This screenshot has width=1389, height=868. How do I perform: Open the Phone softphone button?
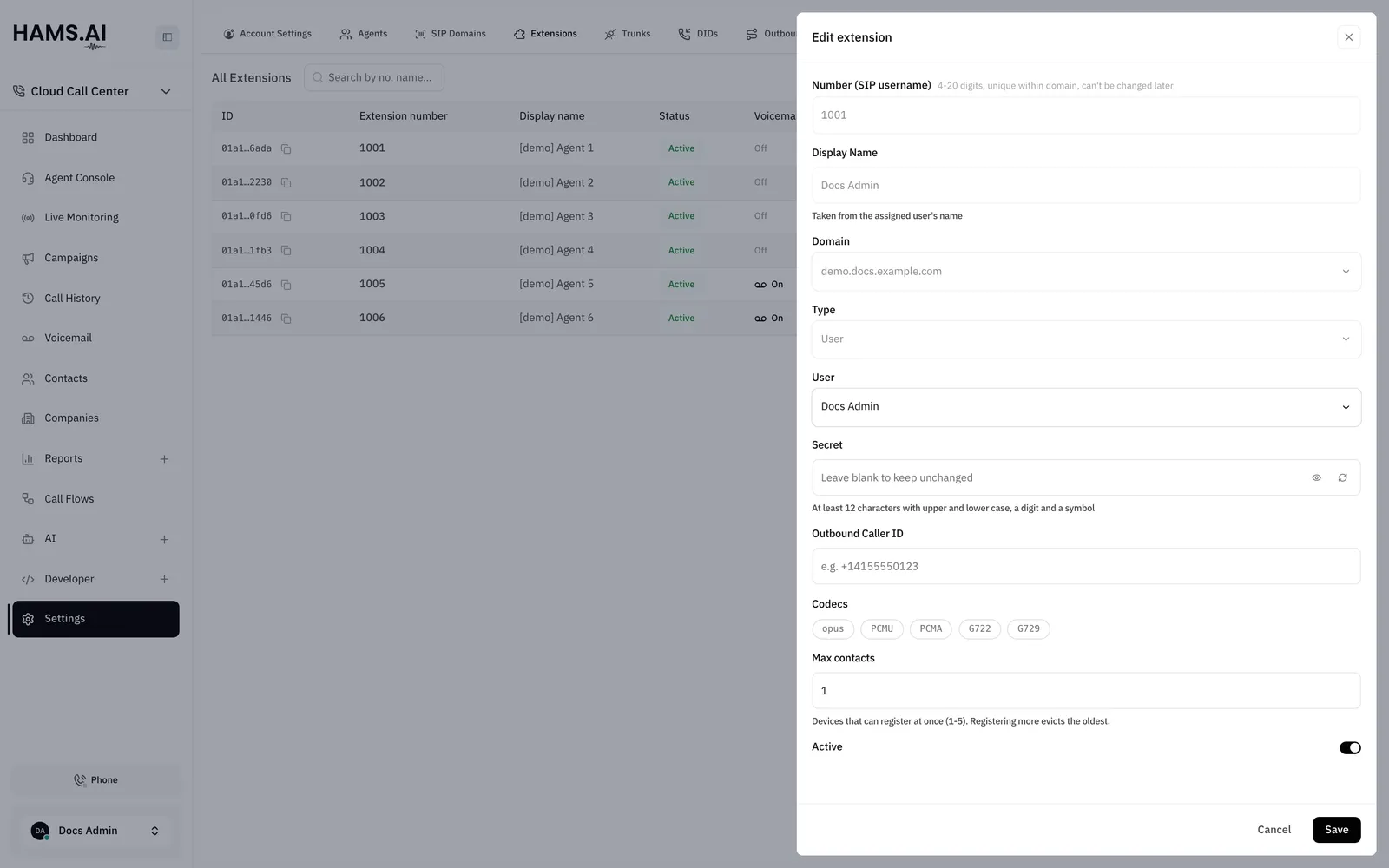coord(95,780)
